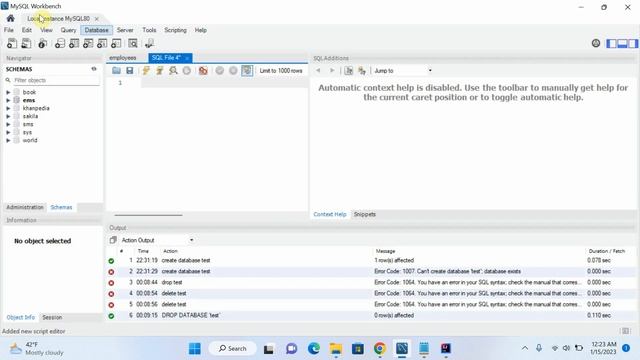
Task: Expand the world schema
Action: 8,140
